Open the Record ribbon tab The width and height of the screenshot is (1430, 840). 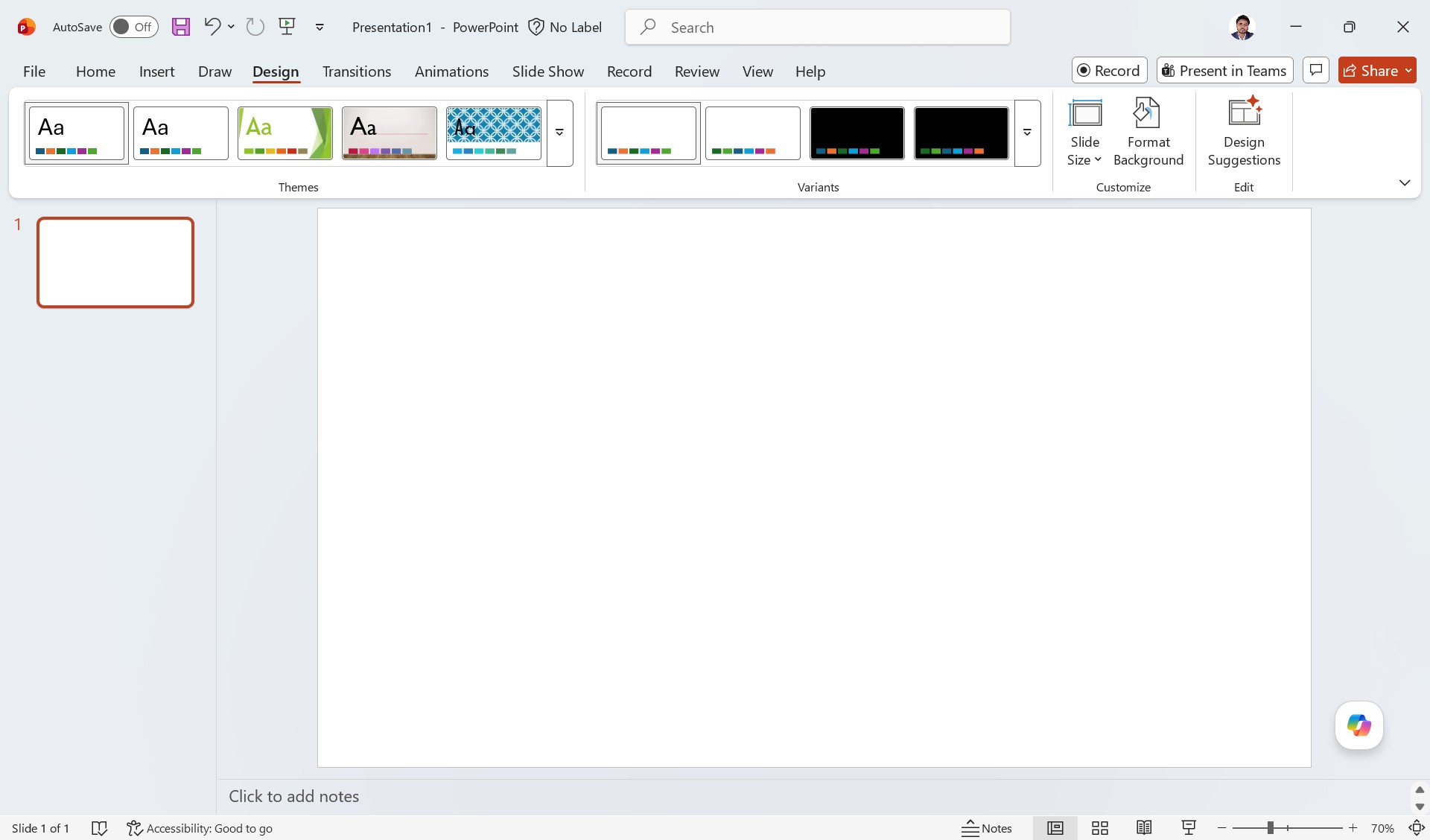[x=629, y=71]
